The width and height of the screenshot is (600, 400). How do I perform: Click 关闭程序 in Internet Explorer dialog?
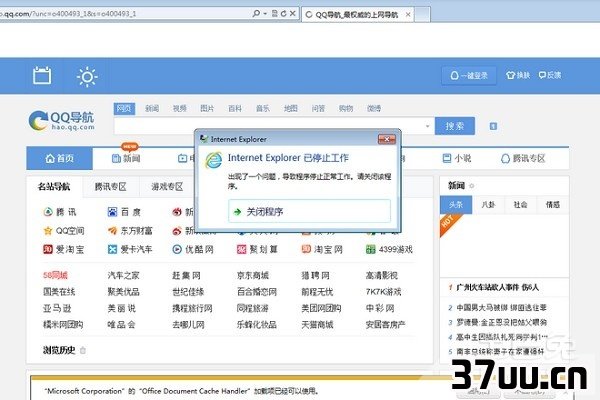click(309, 211)
